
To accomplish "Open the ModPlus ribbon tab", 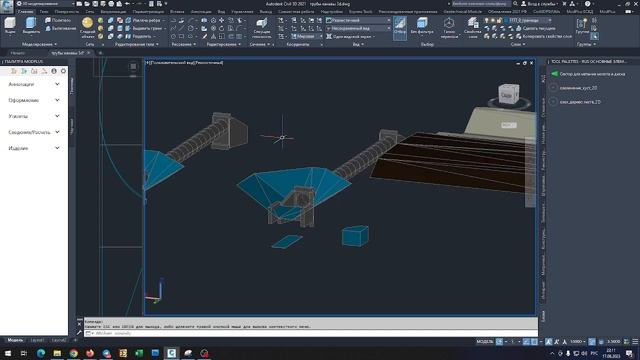I will 607,12.
